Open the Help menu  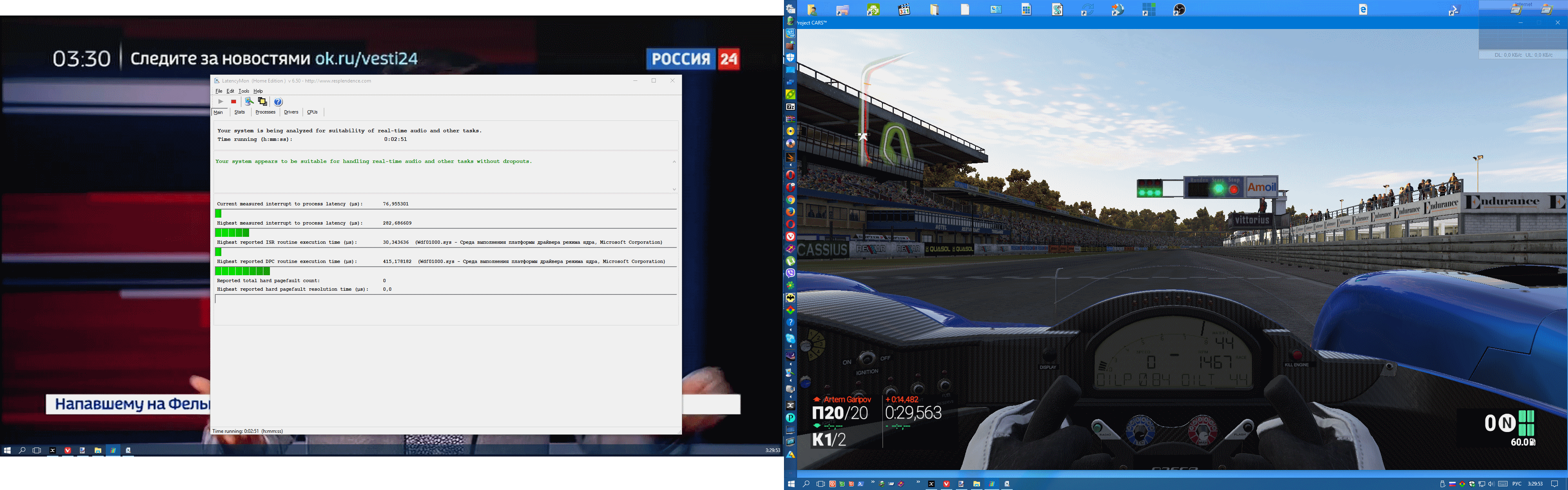pyautogui.click(x=258, y=91)
